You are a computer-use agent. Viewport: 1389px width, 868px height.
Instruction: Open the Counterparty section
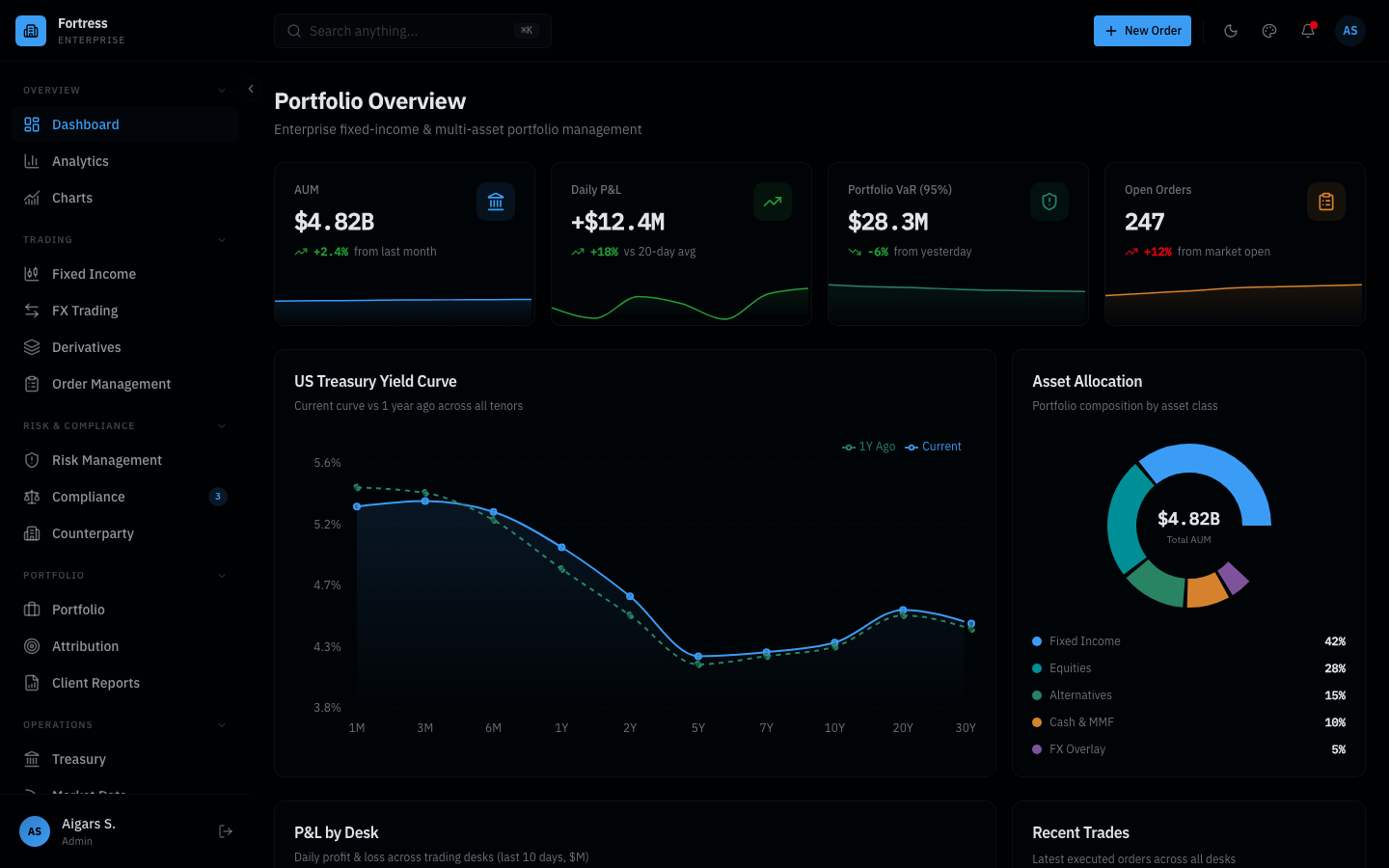tap(95, 533)
